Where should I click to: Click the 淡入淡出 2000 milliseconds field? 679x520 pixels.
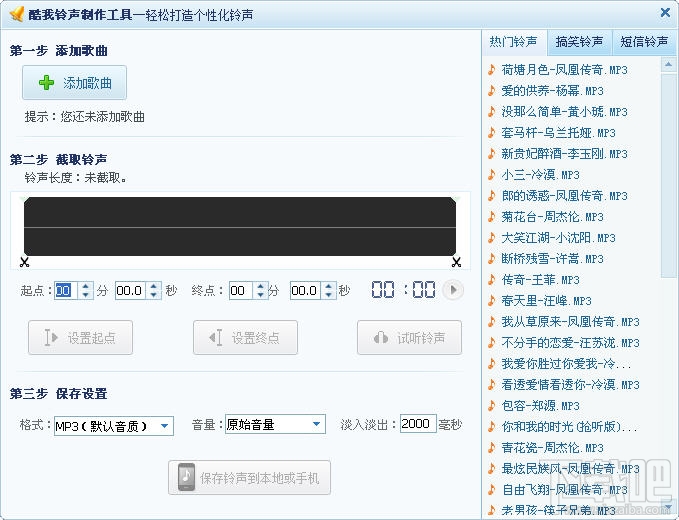[x=418, y=423]
